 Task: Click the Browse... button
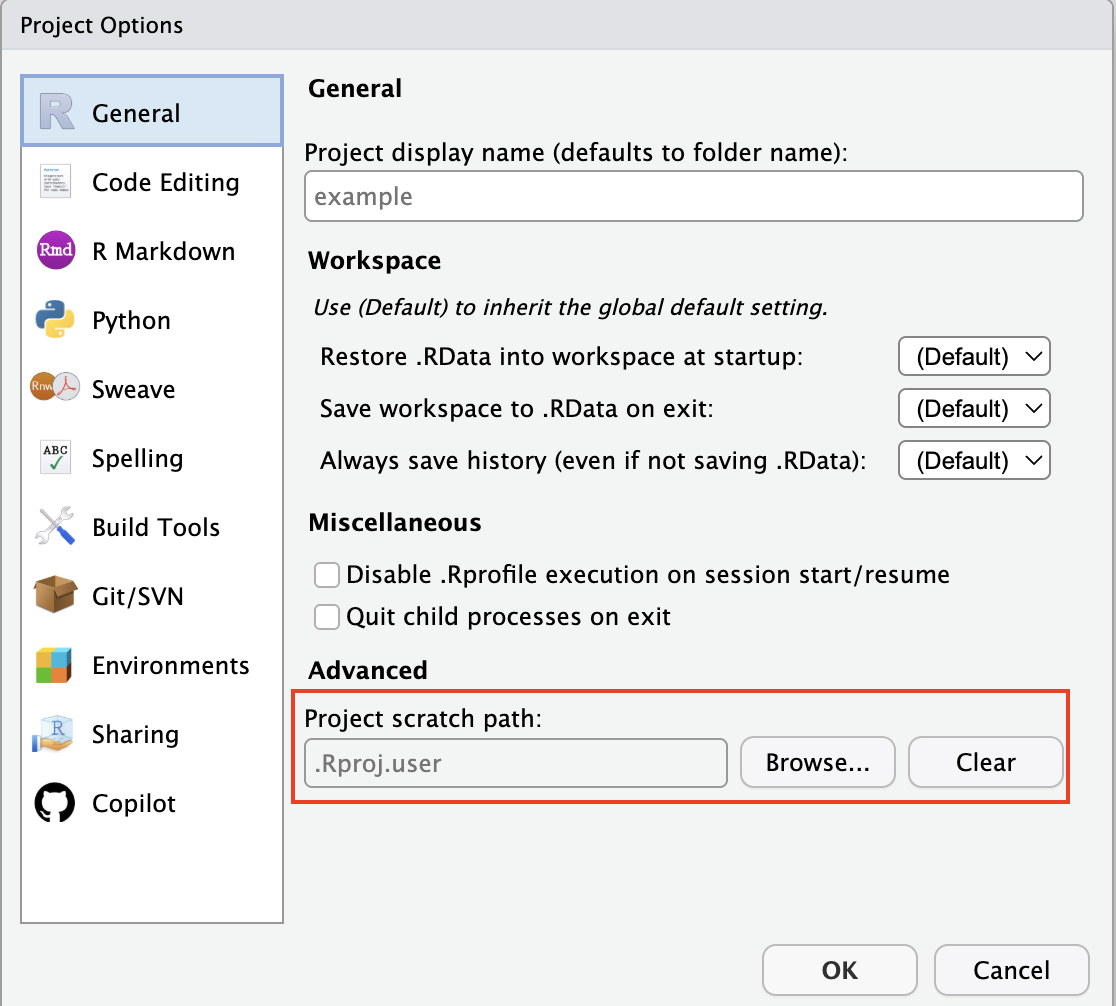point(817,763)
